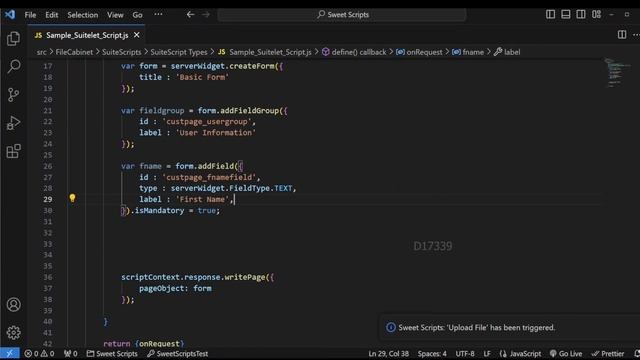Select the Sample_Suitelet_Script.js breadcrumb
The image size is (640, 360).
point(265,52)
